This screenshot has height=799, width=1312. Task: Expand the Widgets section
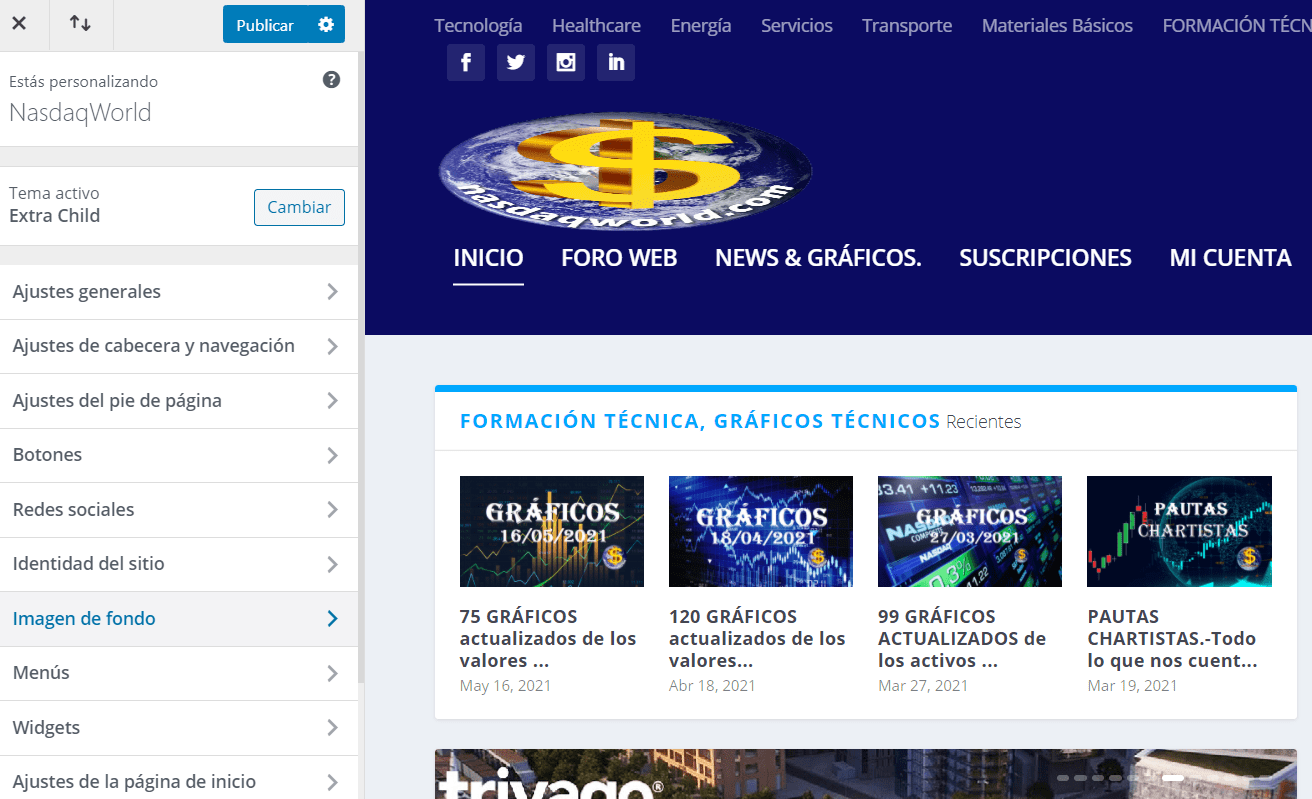tap(179, 728)
